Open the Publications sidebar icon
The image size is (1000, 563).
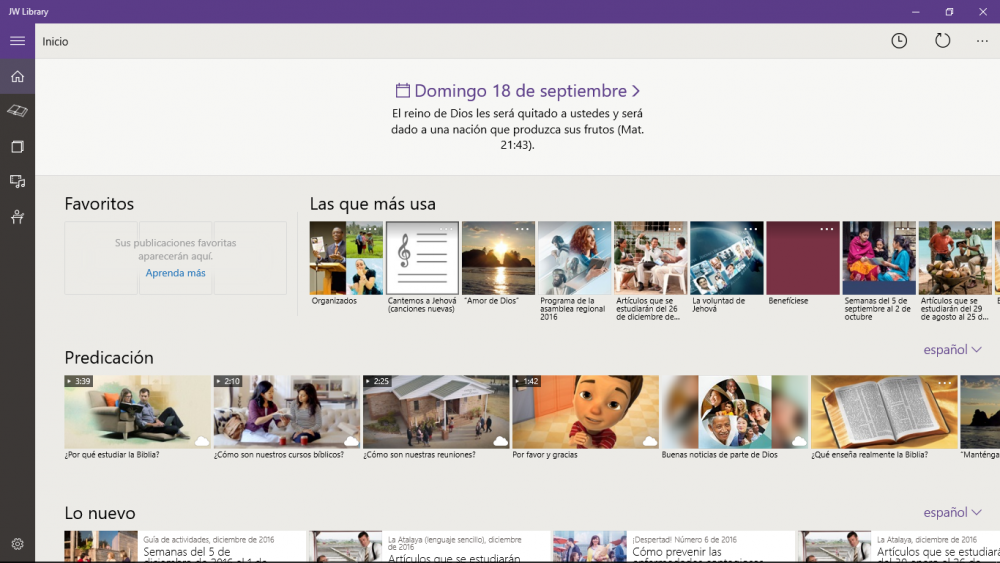(17, 146)
